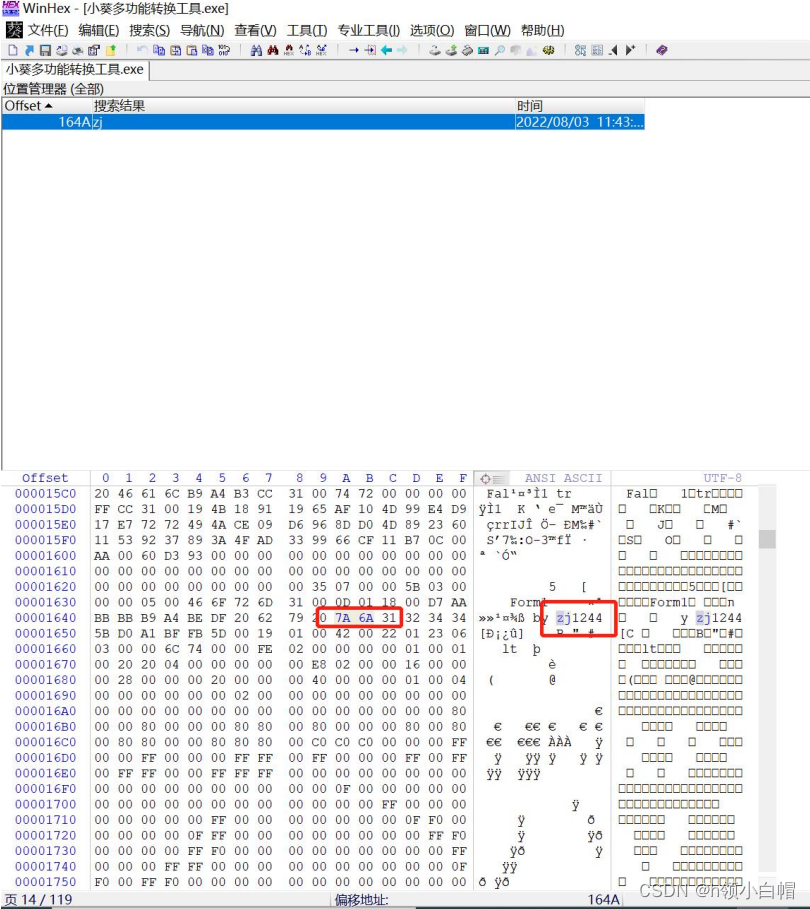The width and height of the screenshot is (810, 909).
Task: Select the 164A zj search result row
Action: point(323,122)
